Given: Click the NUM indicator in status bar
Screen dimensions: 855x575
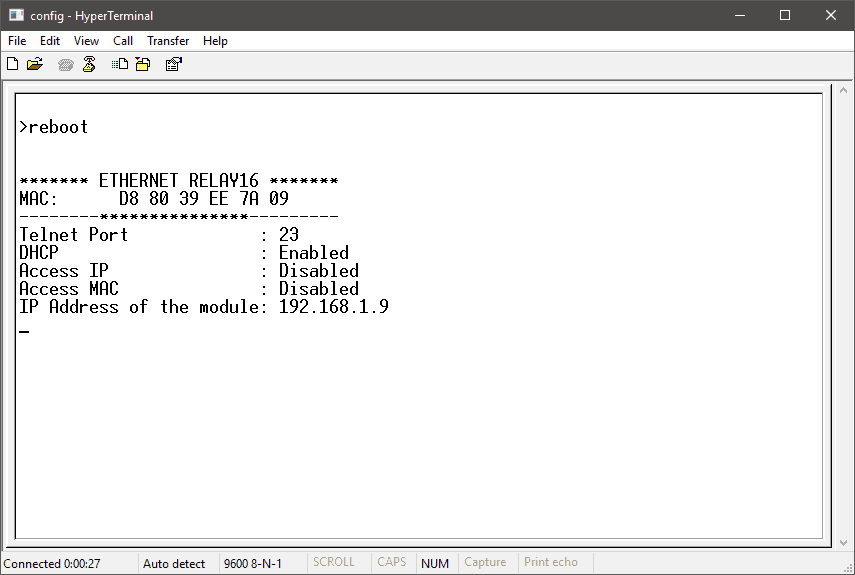Looking at the screenshot, I should point(435,563).
